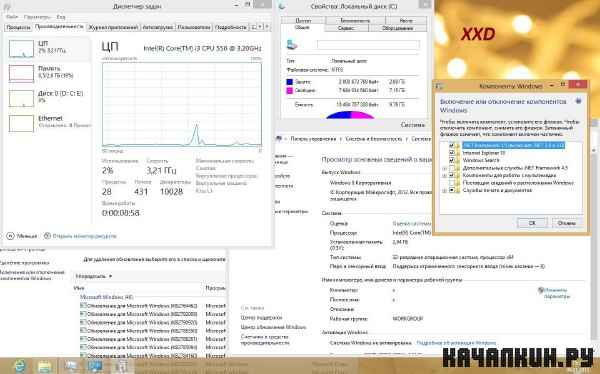Open File Explorer folder icon on taskbar
Viewport: 600px width, 374px height.
pyautogui.click(x=45, y=366)
